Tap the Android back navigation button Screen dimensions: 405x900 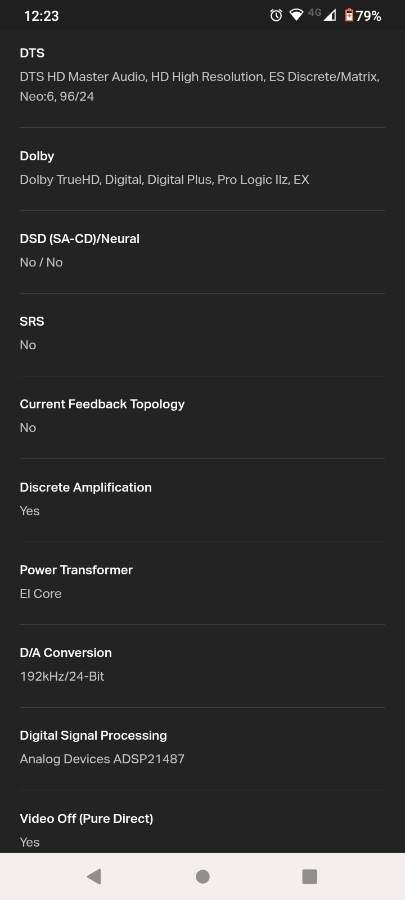94,876
